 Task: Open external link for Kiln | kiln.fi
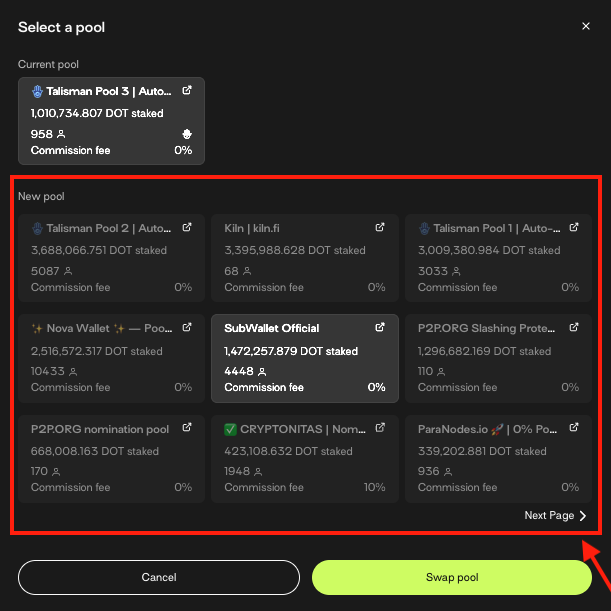(380, 227)
